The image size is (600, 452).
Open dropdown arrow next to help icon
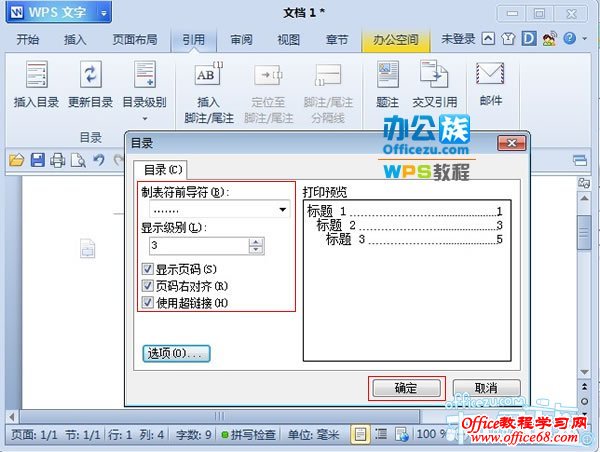(x=585, y=38)
